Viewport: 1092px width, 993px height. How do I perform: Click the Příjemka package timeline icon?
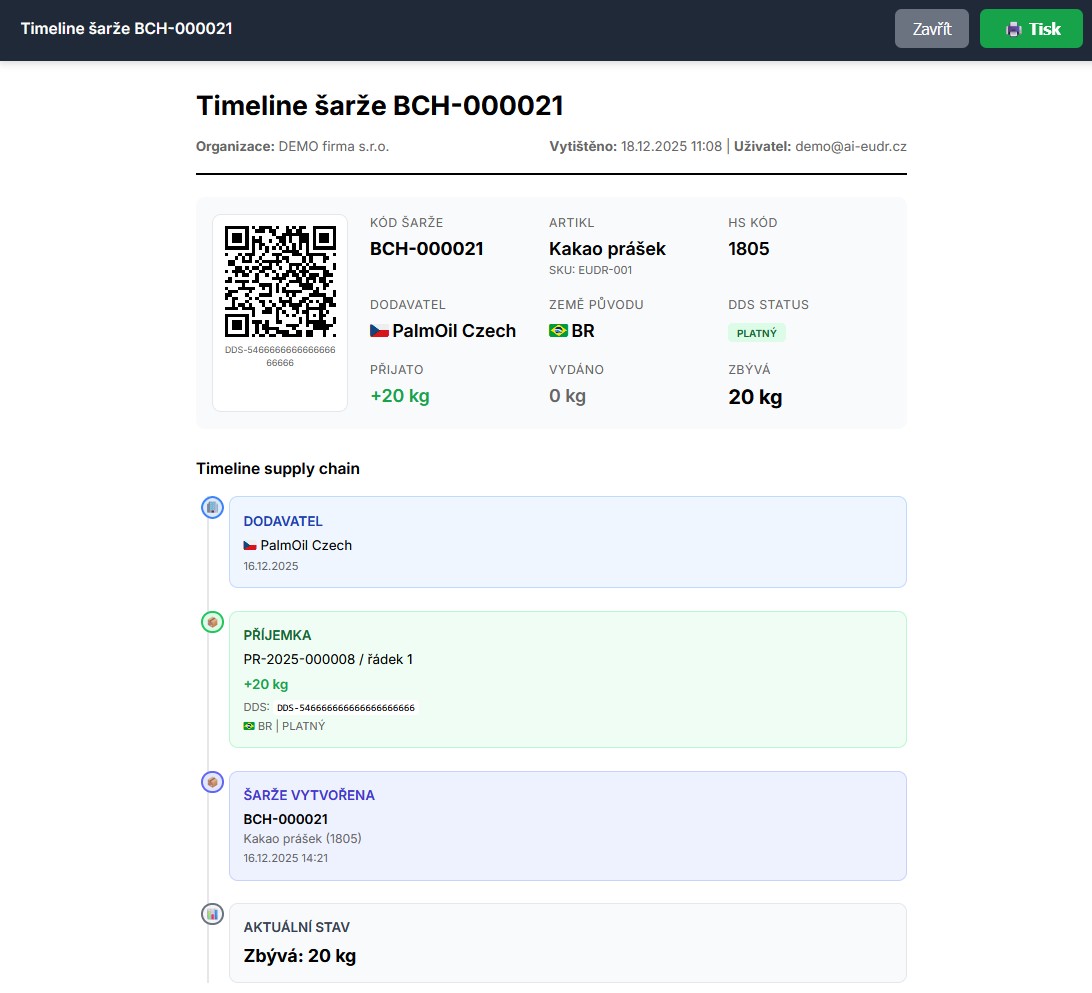(x=212, y=622)
